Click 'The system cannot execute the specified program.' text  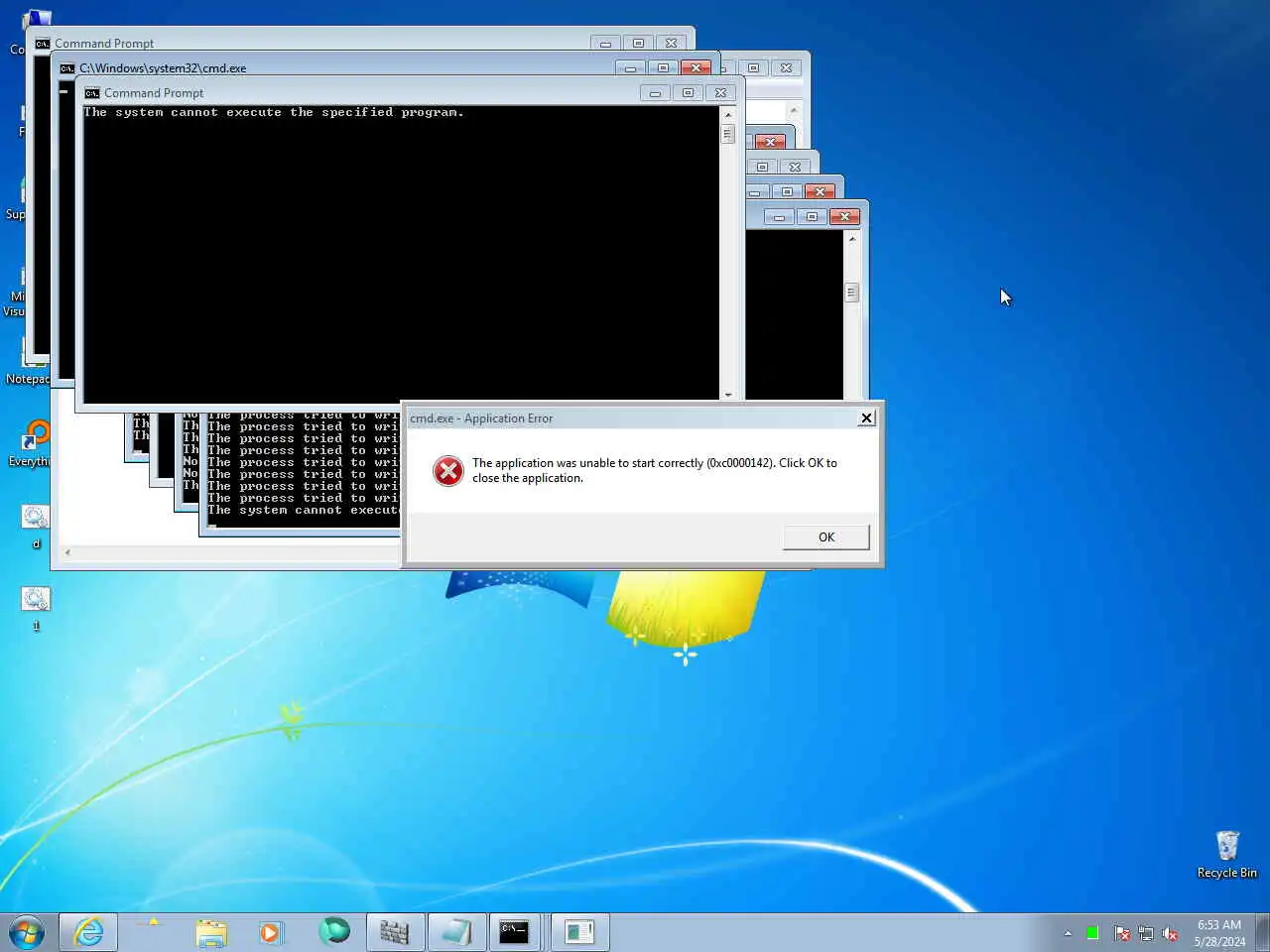pyautogui.click(x=274, y=113)
